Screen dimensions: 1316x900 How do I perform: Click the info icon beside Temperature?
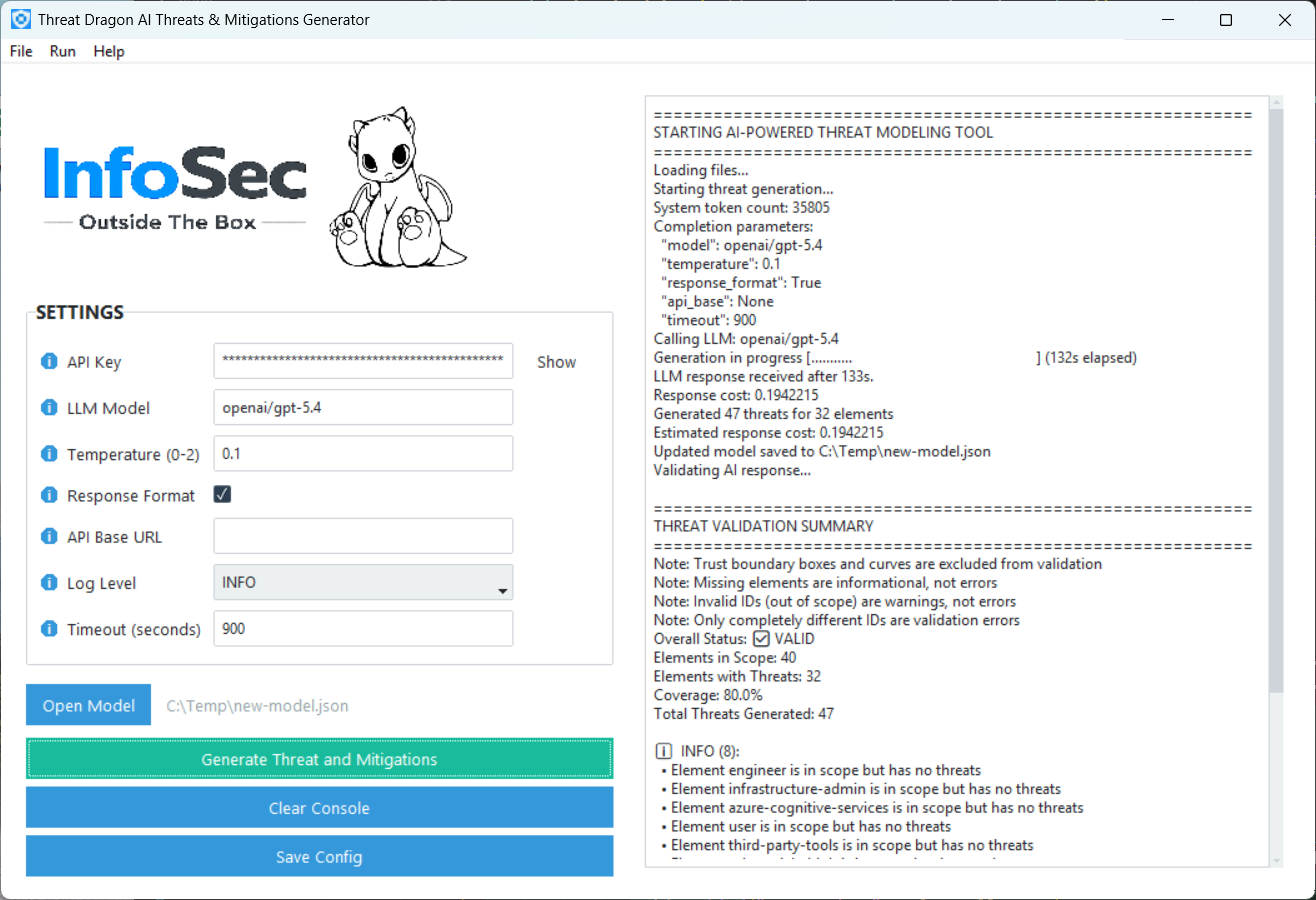click(48, 453)
